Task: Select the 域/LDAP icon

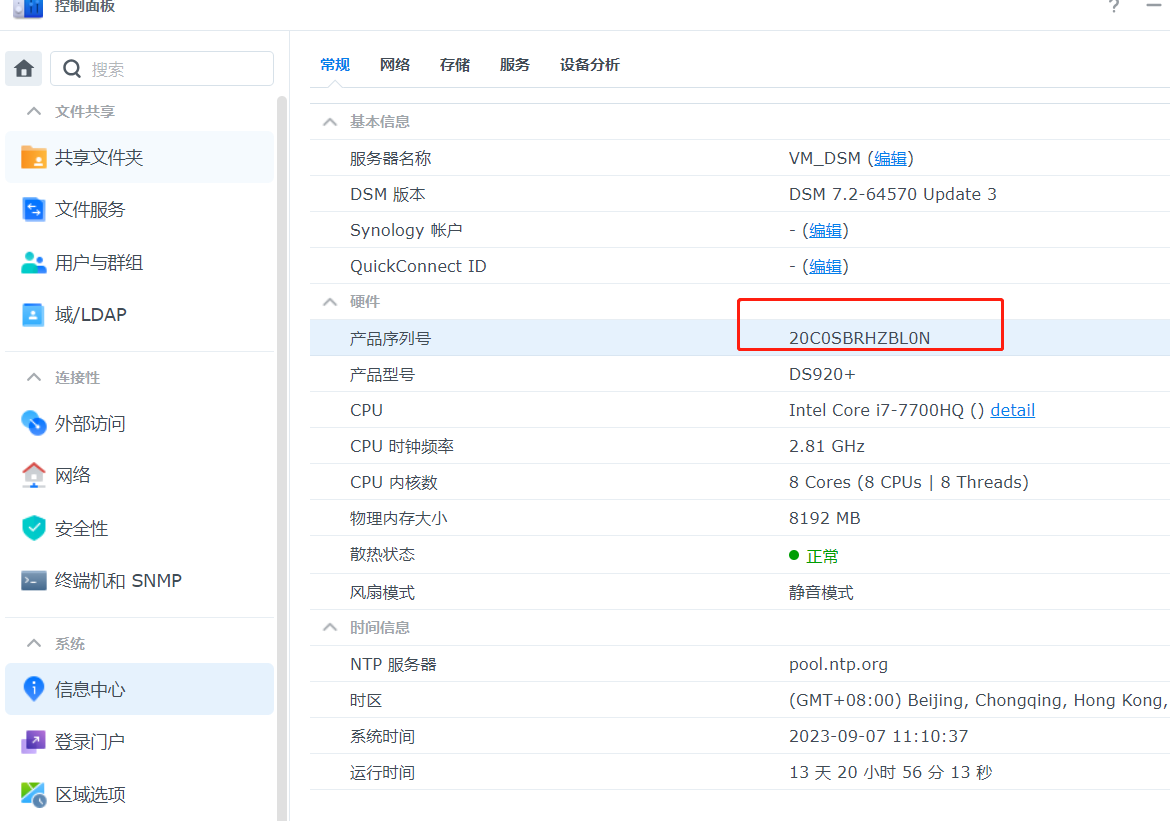Action: [34, 315]
